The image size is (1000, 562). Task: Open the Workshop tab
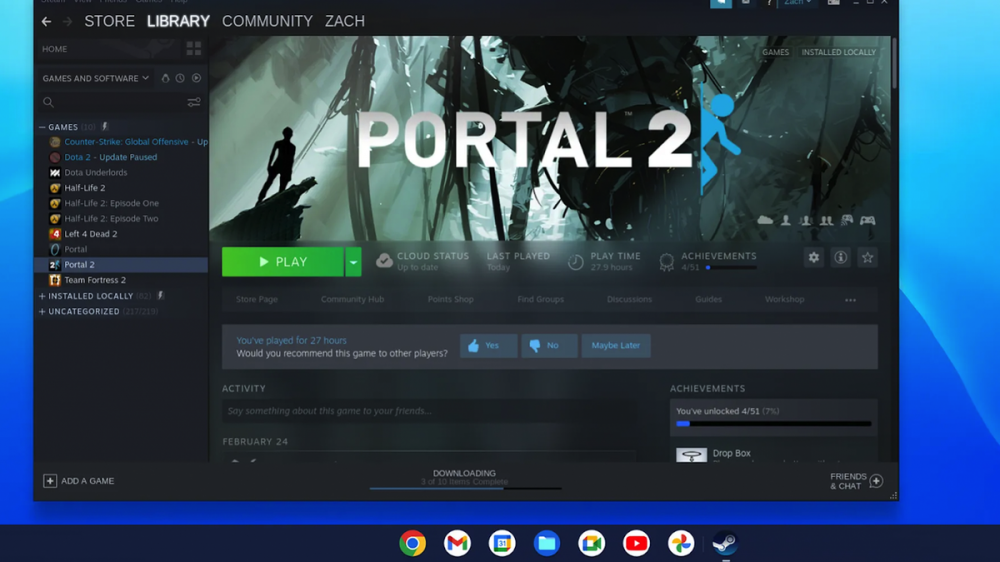click(x=784, y=299)
